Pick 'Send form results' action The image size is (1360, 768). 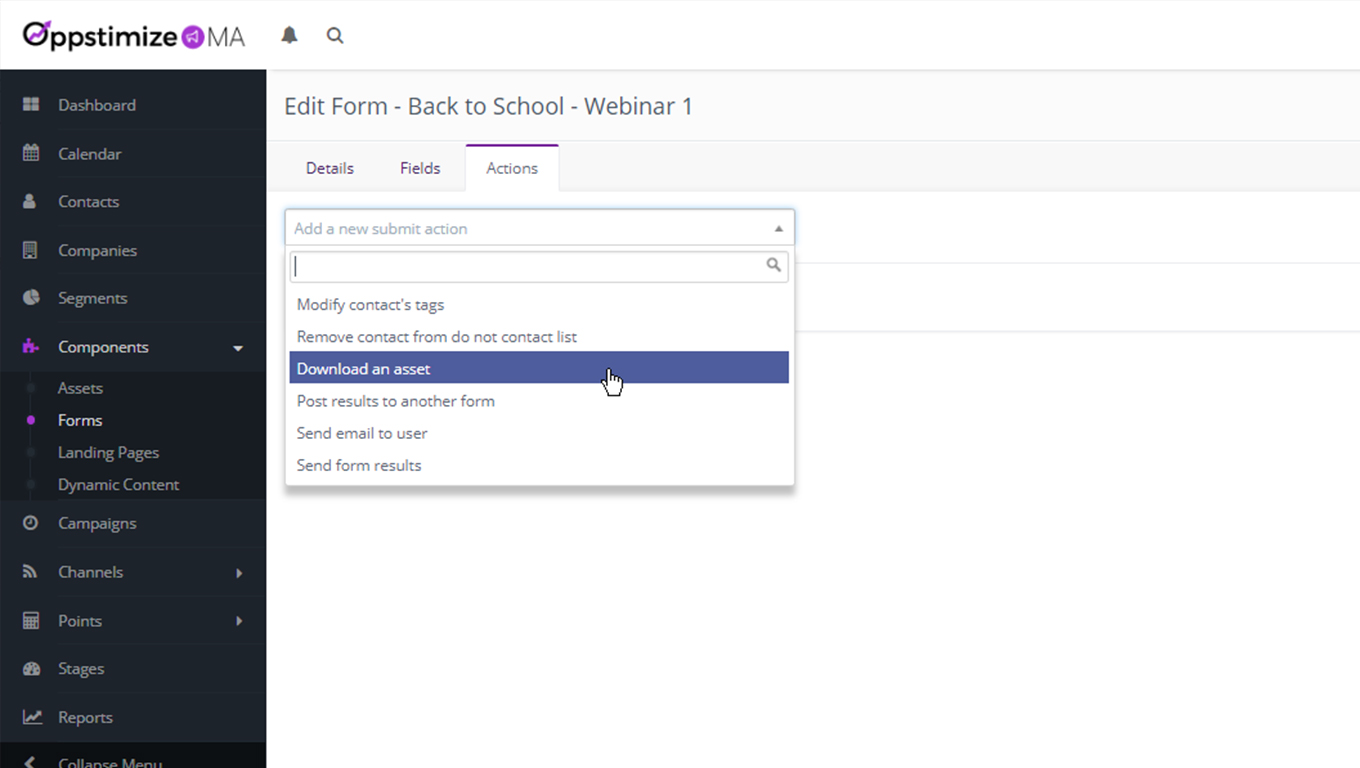click(x=539, y=465)
